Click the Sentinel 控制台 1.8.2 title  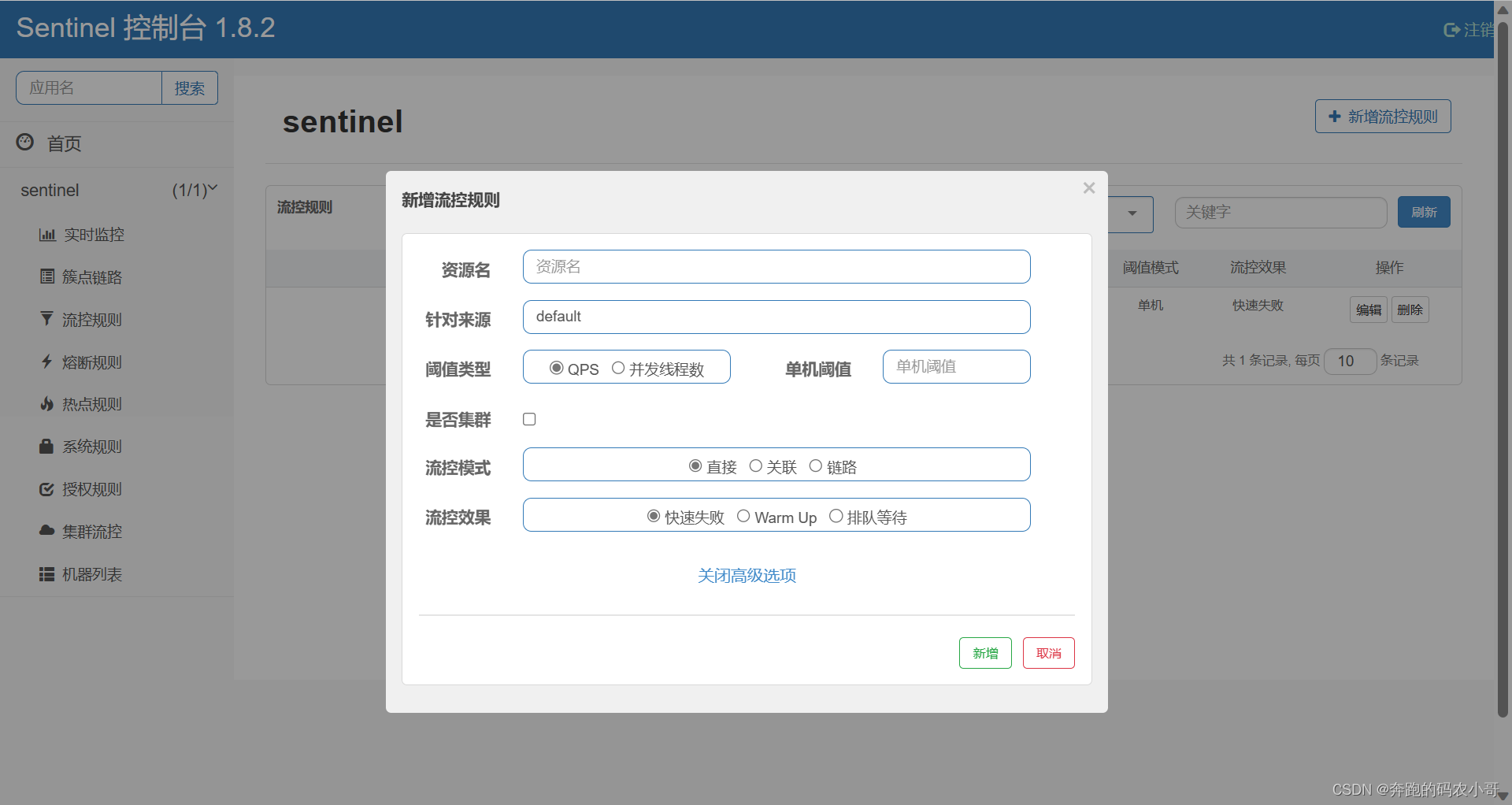point(146,28)
